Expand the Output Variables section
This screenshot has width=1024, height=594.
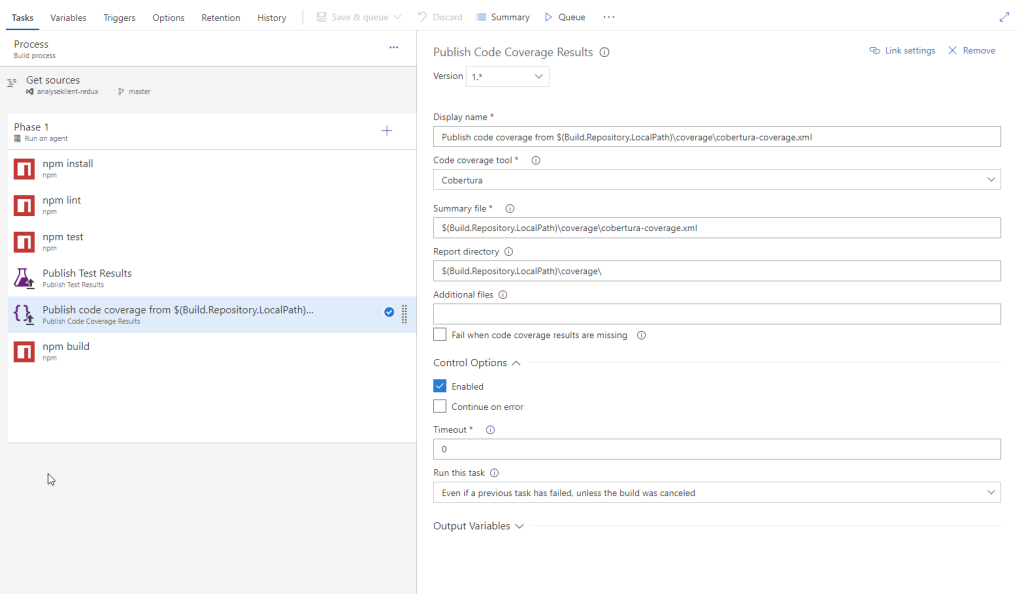pyautogui.click(x=478, y=526)
